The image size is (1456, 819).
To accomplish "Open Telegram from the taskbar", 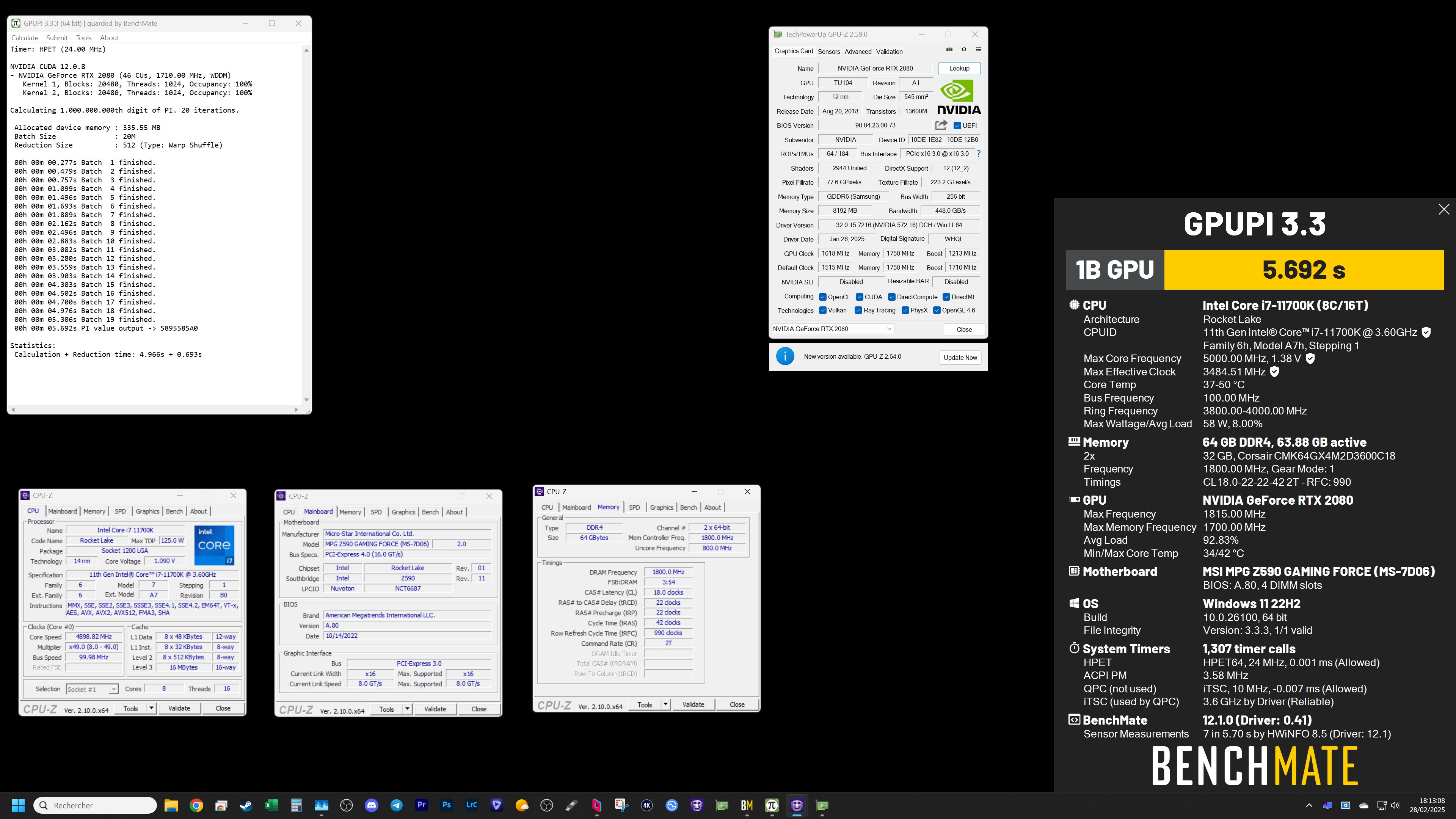I will [x=396, y=805].
